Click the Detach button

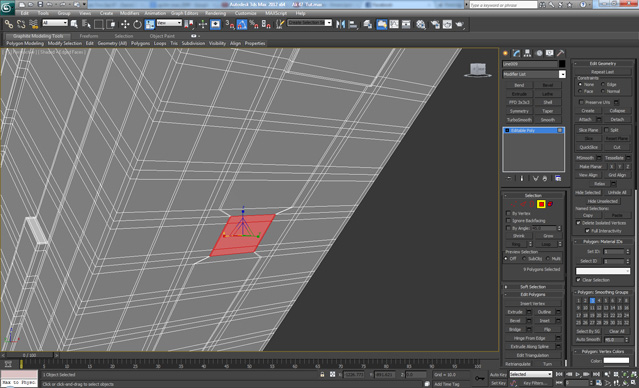click(617, 119)
